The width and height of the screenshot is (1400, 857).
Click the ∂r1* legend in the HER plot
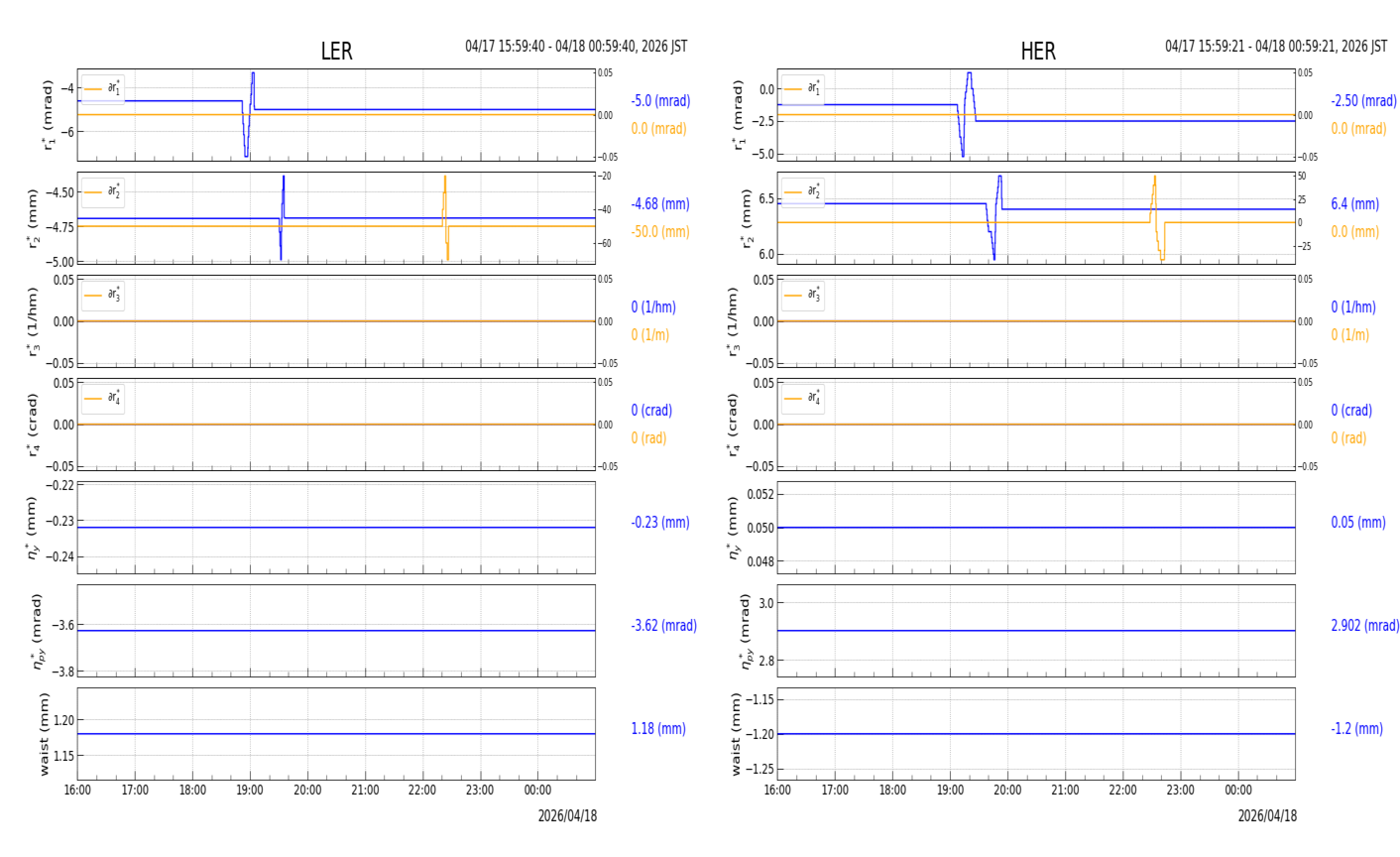[x=803, y=88]
